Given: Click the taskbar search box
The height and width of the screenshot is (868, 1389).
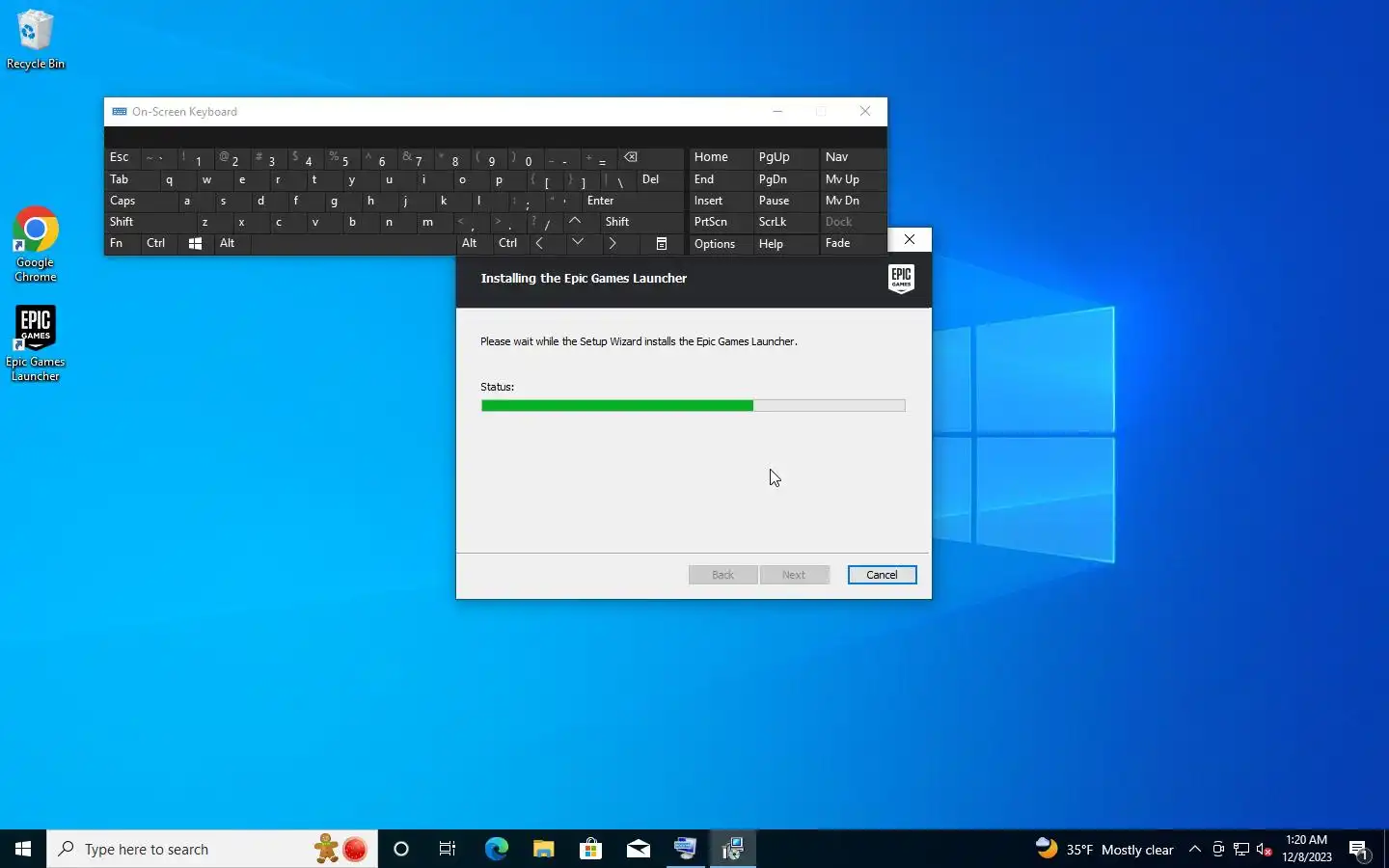Looking at the screenshot, I should pos(212,849).
